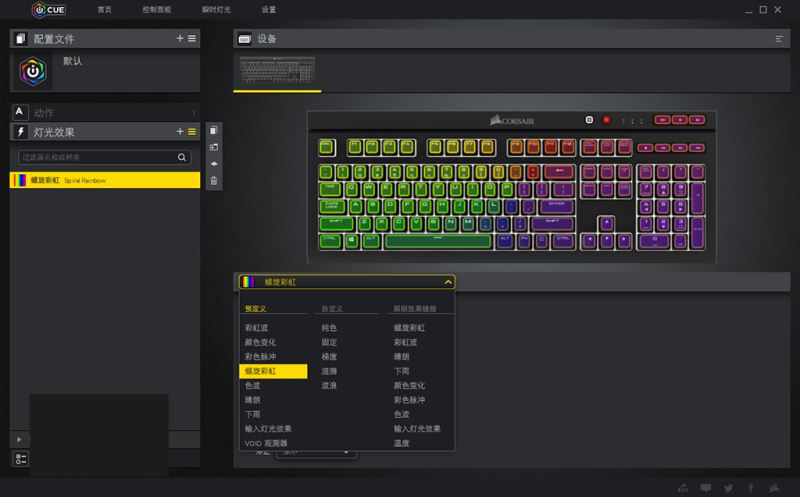Click the 动作 actions panel A icon
The height and width of the screenshot is (497, 800).
coord(19,112)
